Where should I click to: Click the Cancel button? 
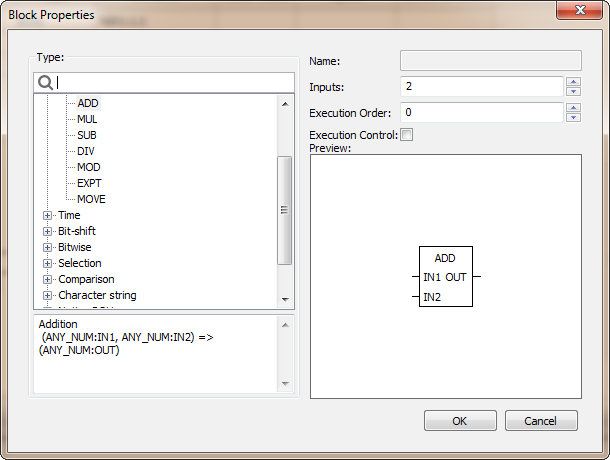[541, 421]
